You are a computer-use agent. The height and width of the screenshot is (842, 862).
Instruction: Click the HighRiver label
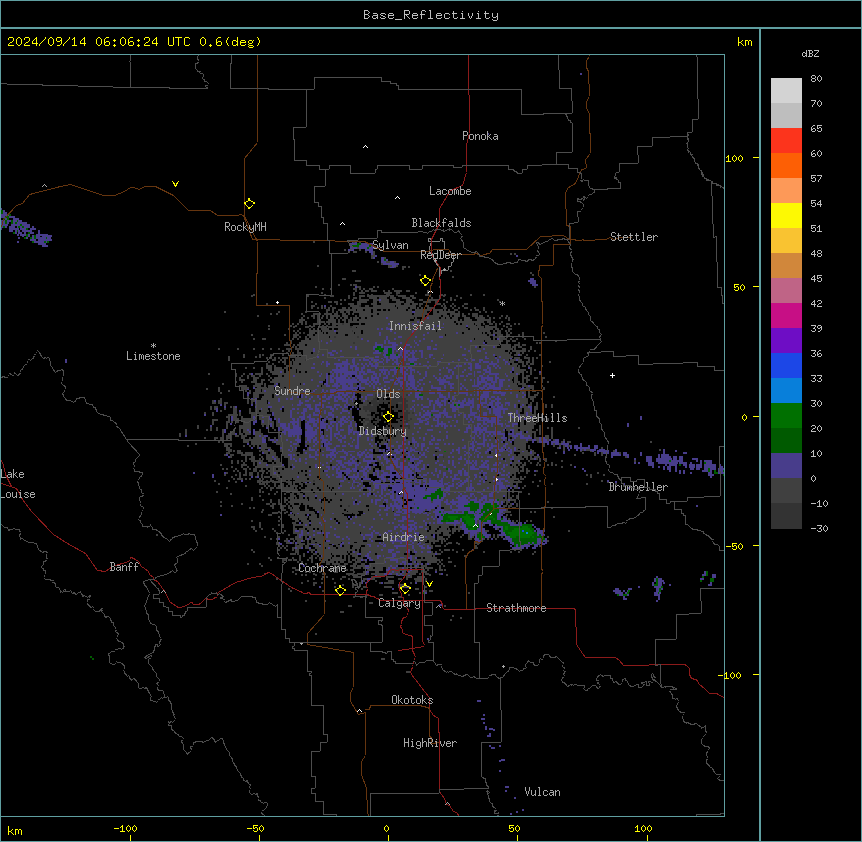[x=430, y=743]
